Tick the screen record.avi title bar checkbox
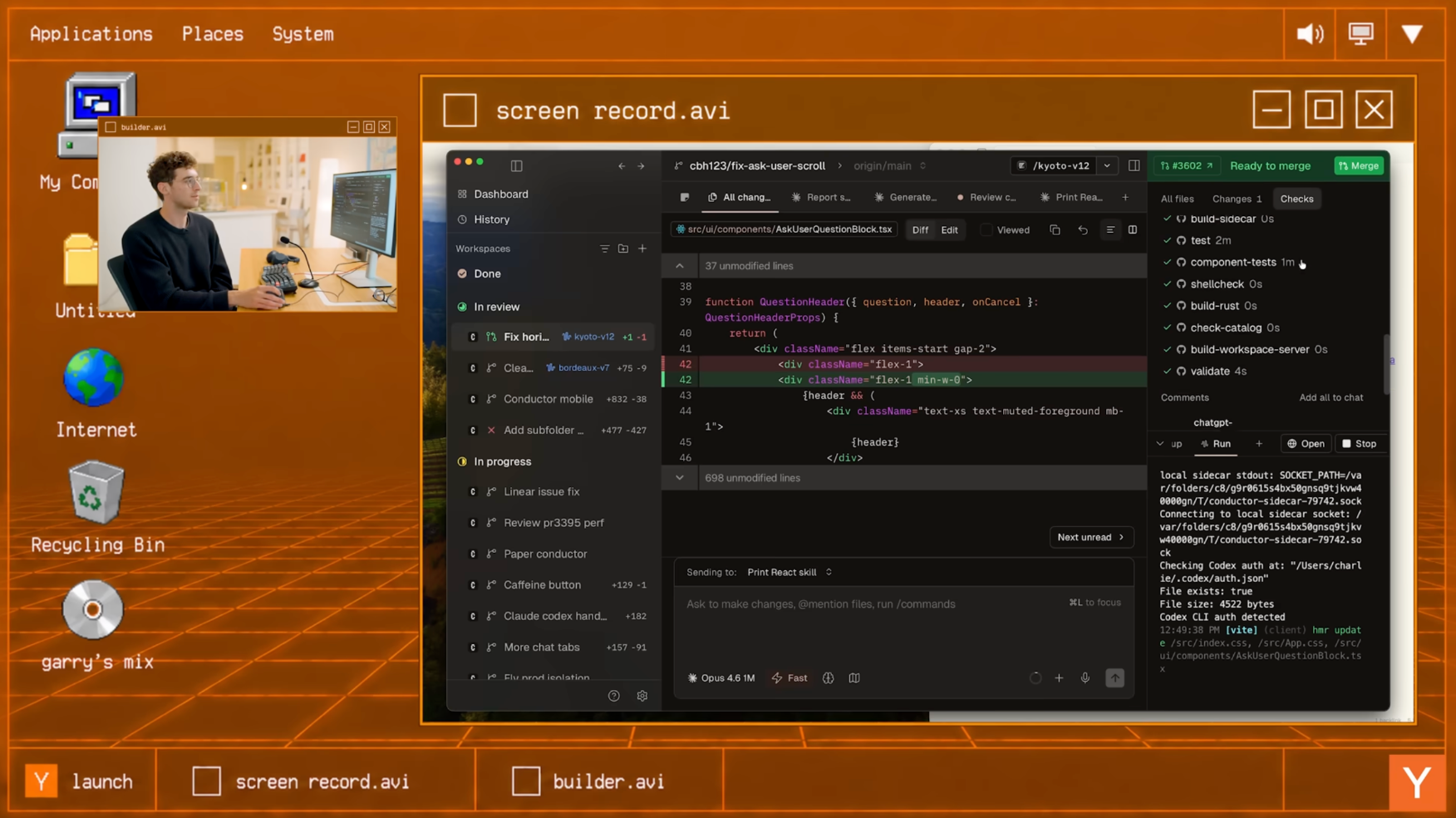This screenshot has height=818, width=1456. [460, 110]
